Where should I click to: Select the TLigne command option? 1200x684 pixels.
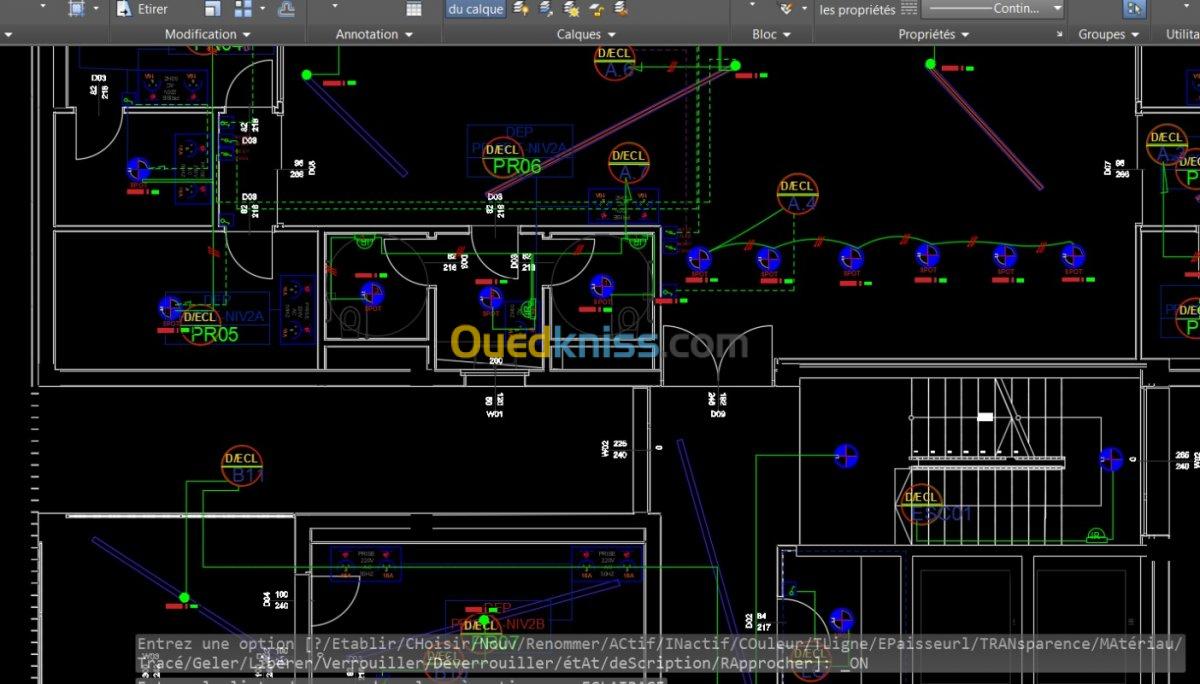(841, 644)
